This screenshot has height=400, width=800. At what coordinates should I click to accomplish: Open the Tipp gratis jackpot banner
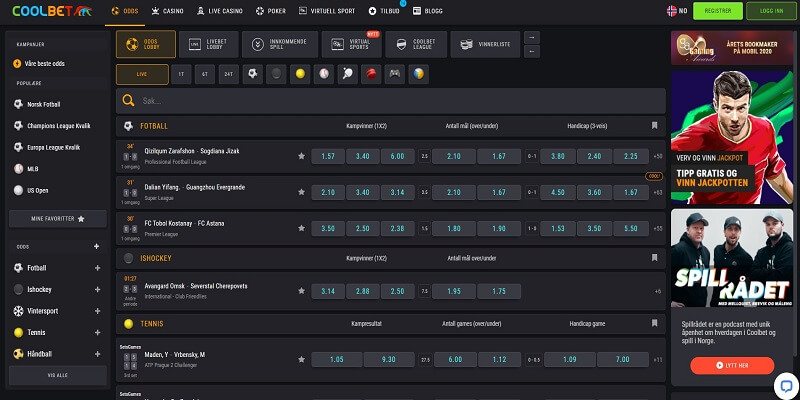point(732,137)
